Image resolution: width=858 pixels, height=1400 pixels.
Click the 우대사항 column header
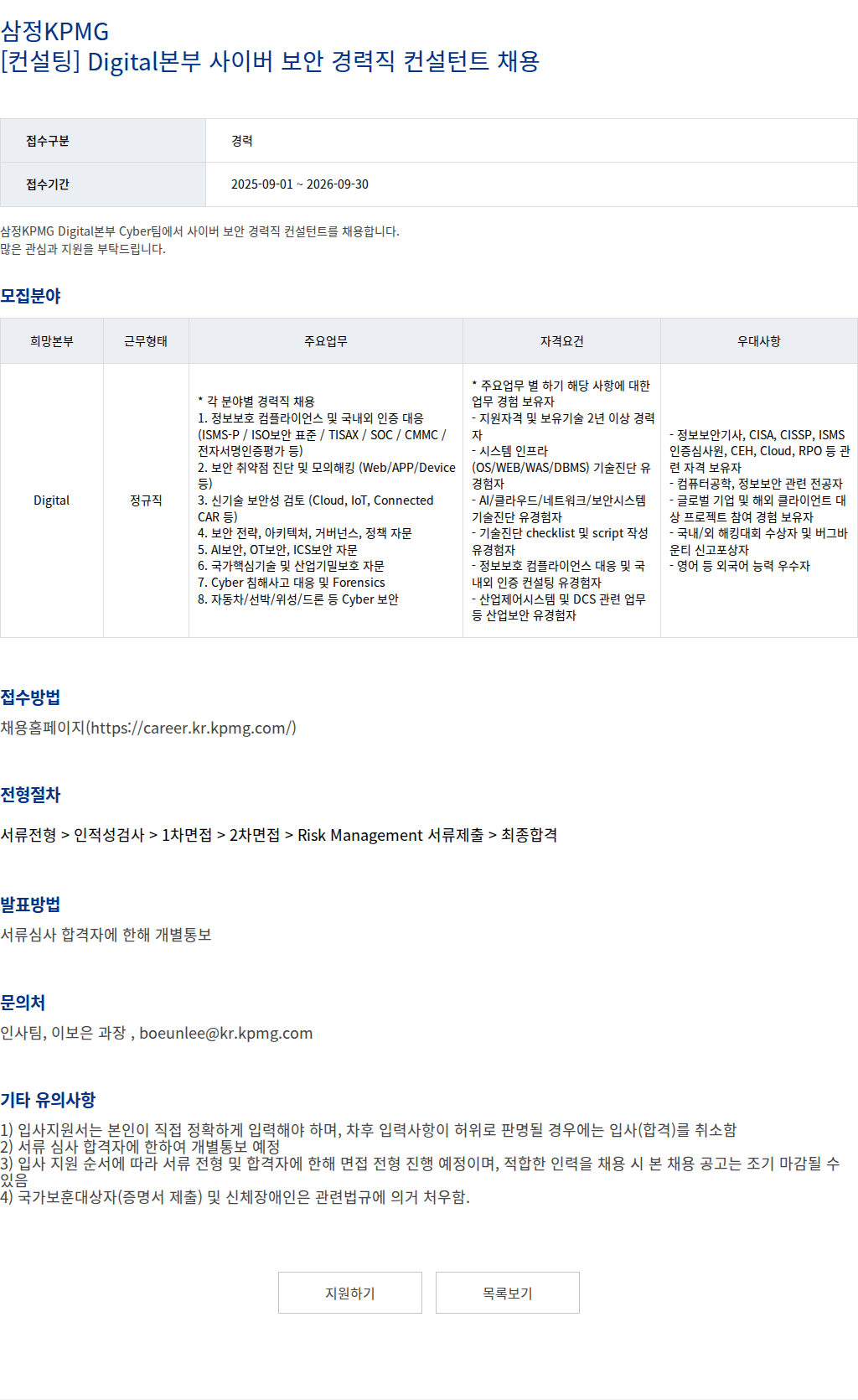759,341
